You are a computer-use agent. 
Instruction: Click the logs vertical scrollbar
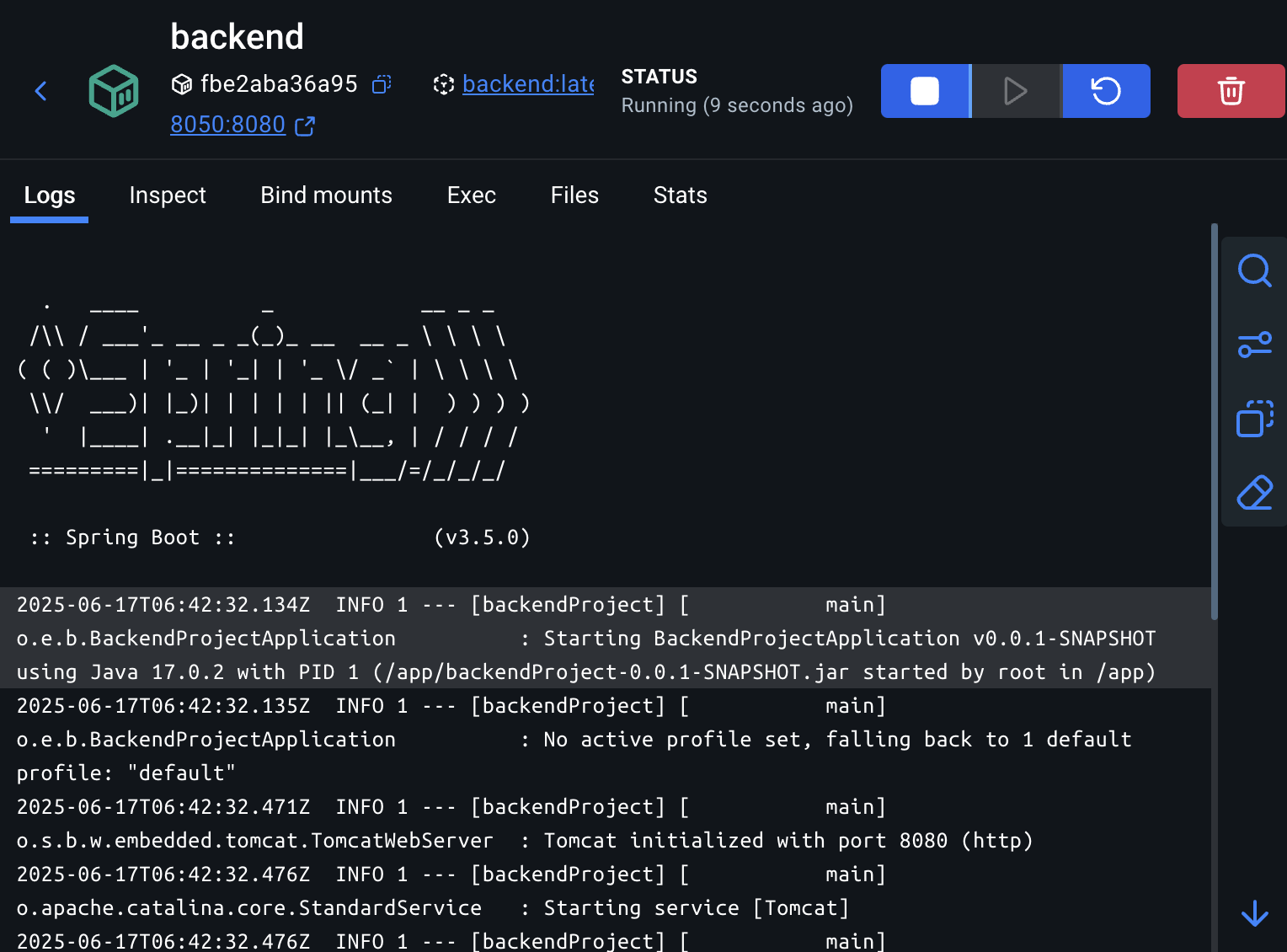click(1215, 421)
